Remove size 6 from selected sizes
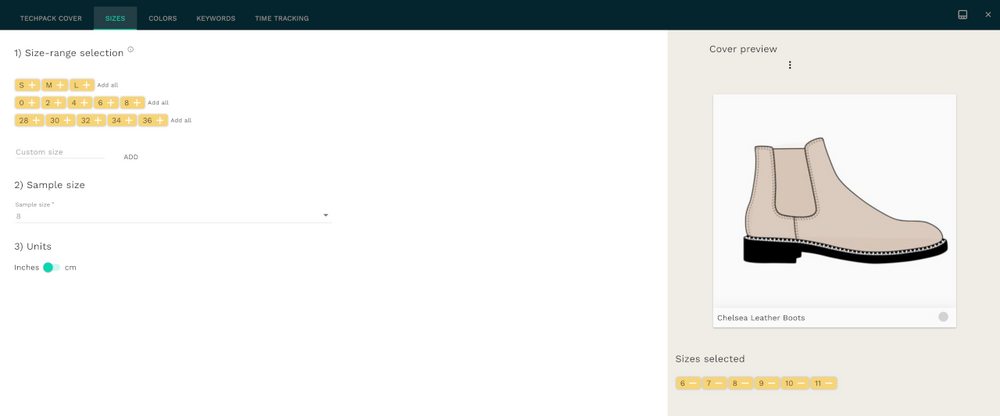The image size is (1000, 416). point(692,383)
